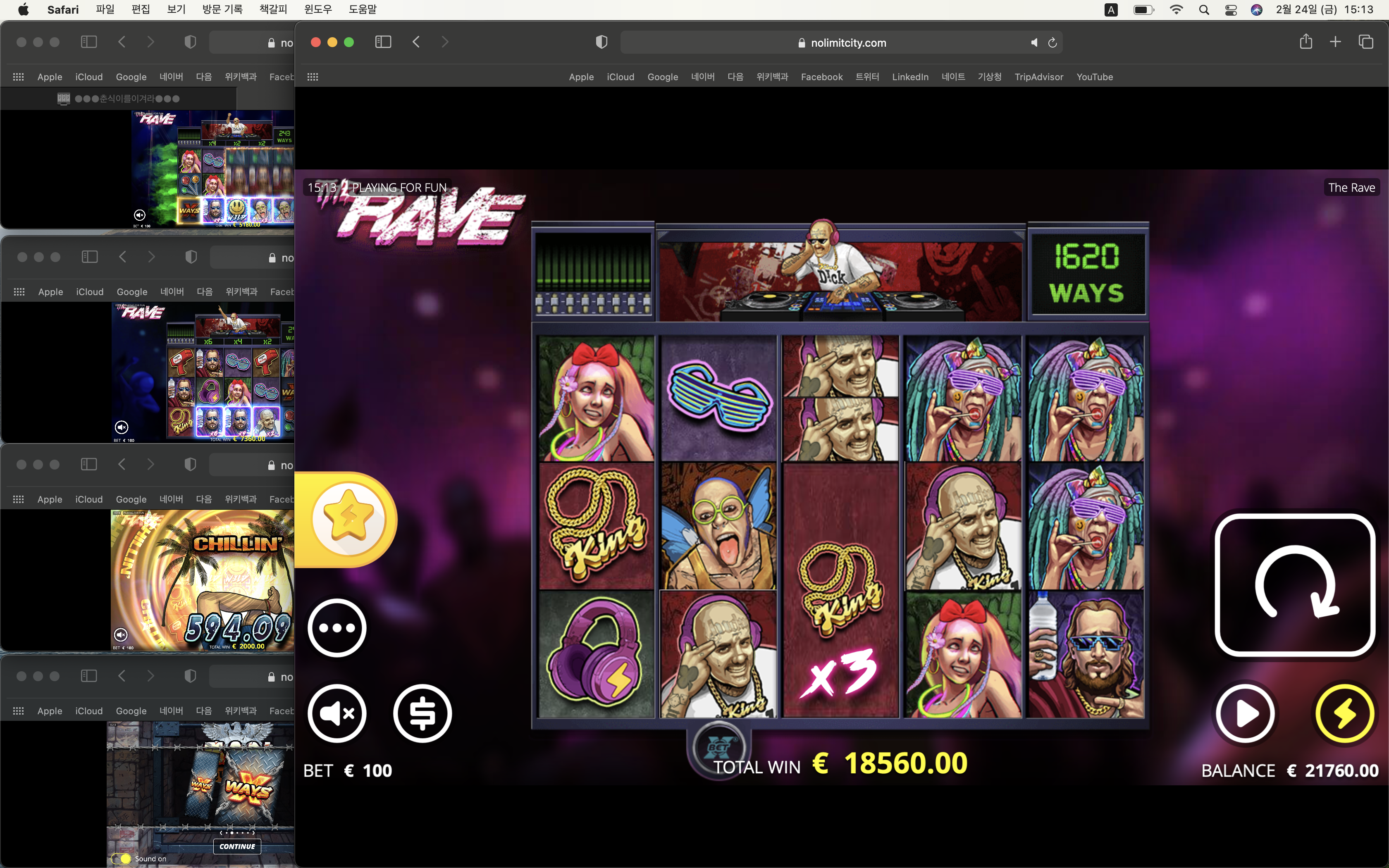Screen dimensions: 1389x868
Task: Spin the reels with the big spin button
Action: [x=1295, y=585]
